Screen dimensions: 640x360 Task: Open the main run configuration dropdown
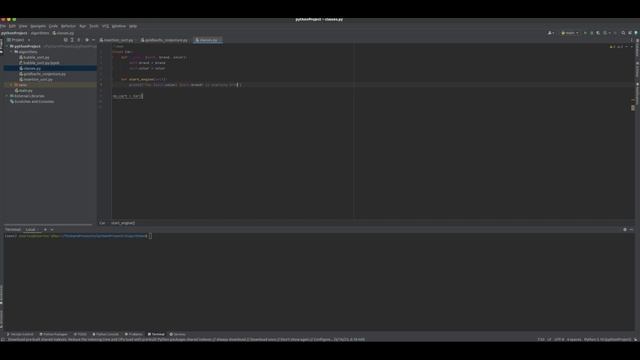pyautogui.click(x=570, y=33)
